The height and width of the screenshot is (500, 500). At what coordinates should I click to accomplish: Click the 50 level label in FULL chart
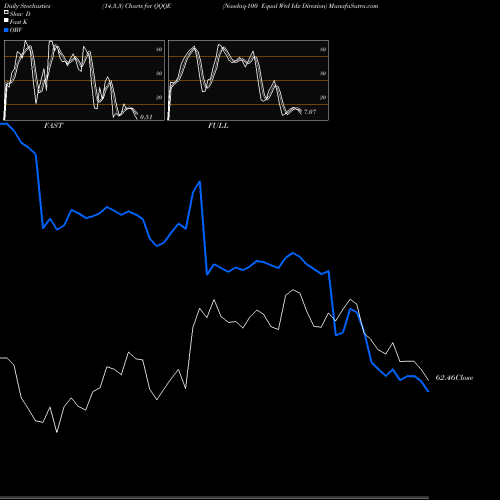click(323, 73)
